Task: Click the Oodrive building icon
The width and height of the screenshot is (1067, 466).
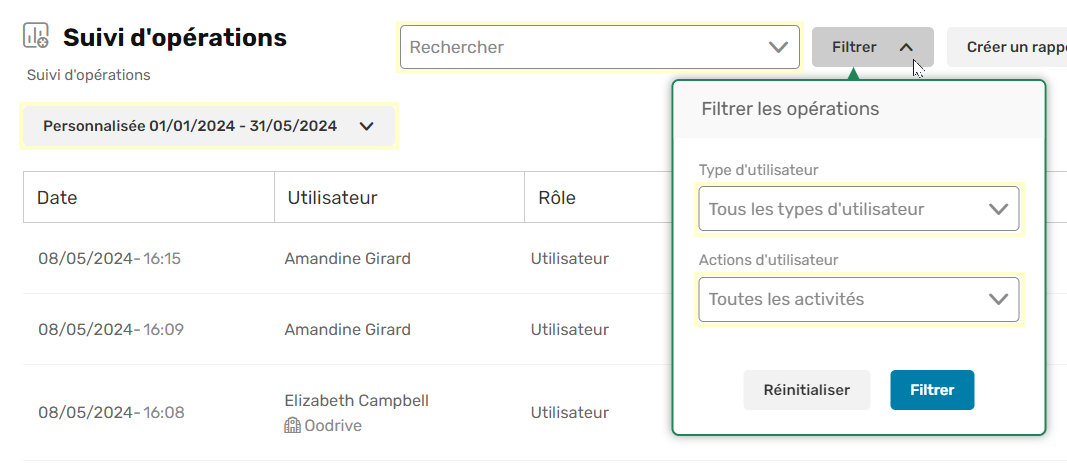Action: coord(292,426)
